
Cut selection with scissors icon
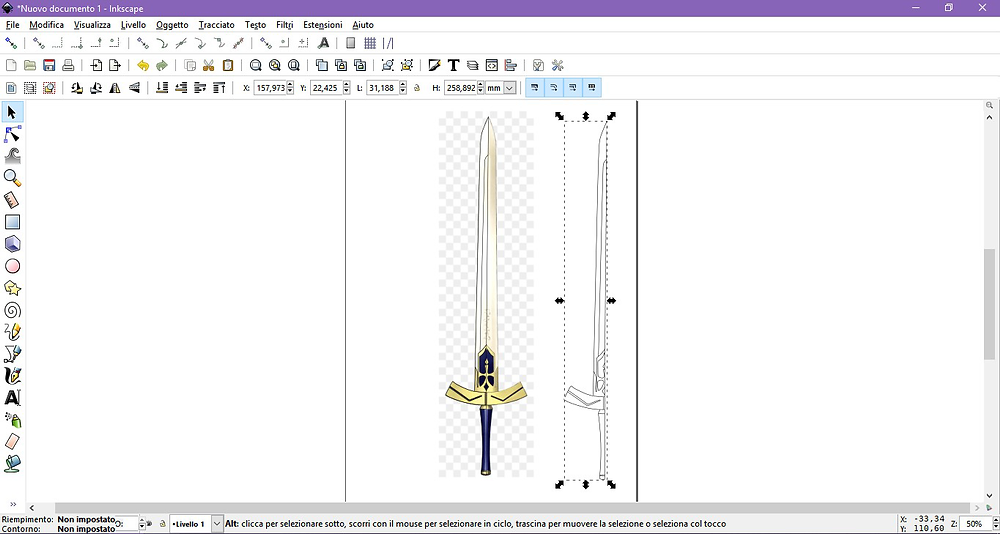tap(209, 65)
